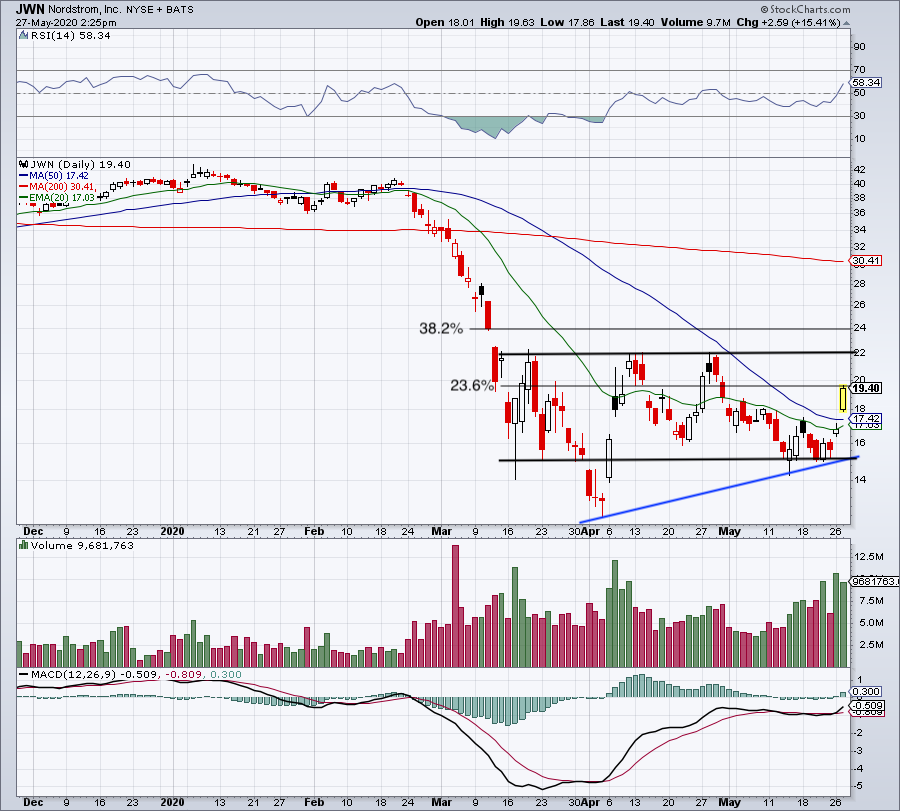The height and width of the screenshot is (811, 900).
Task: Click the Mar label on the price chart axis
Action: 441,531
